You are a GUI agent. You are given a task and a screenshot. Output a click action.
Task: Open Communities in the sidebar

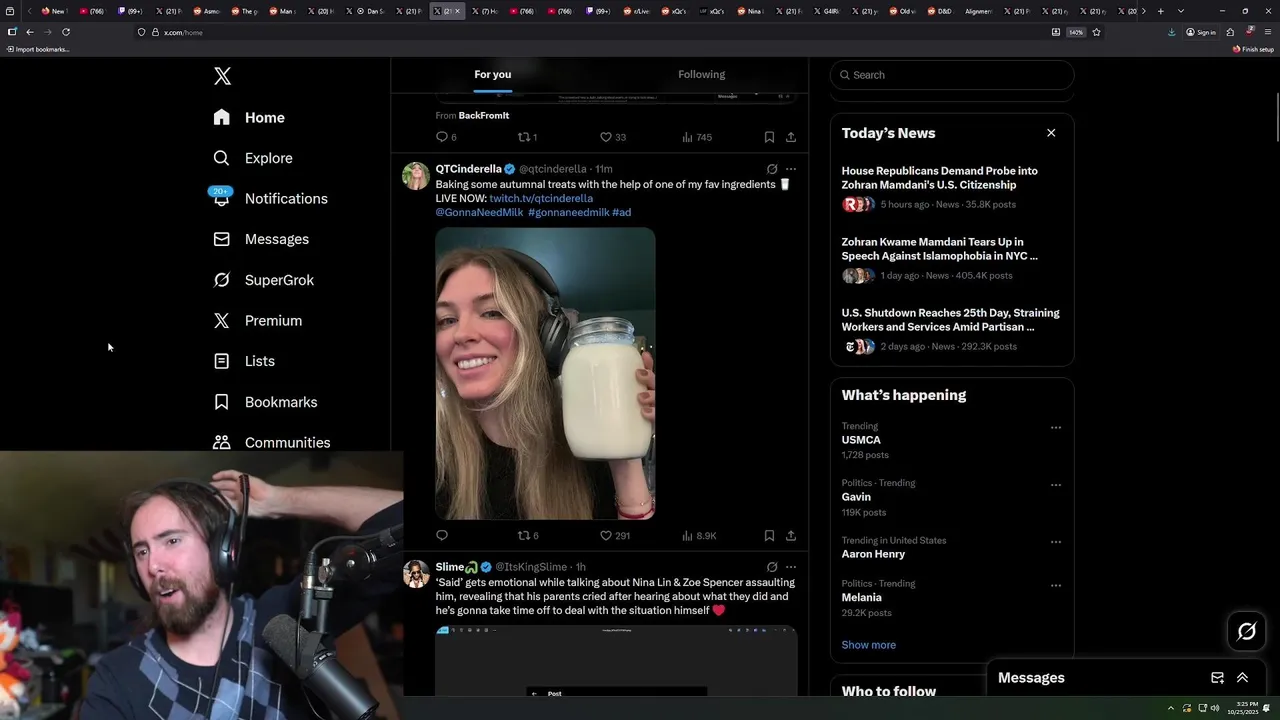click(271, 442)
